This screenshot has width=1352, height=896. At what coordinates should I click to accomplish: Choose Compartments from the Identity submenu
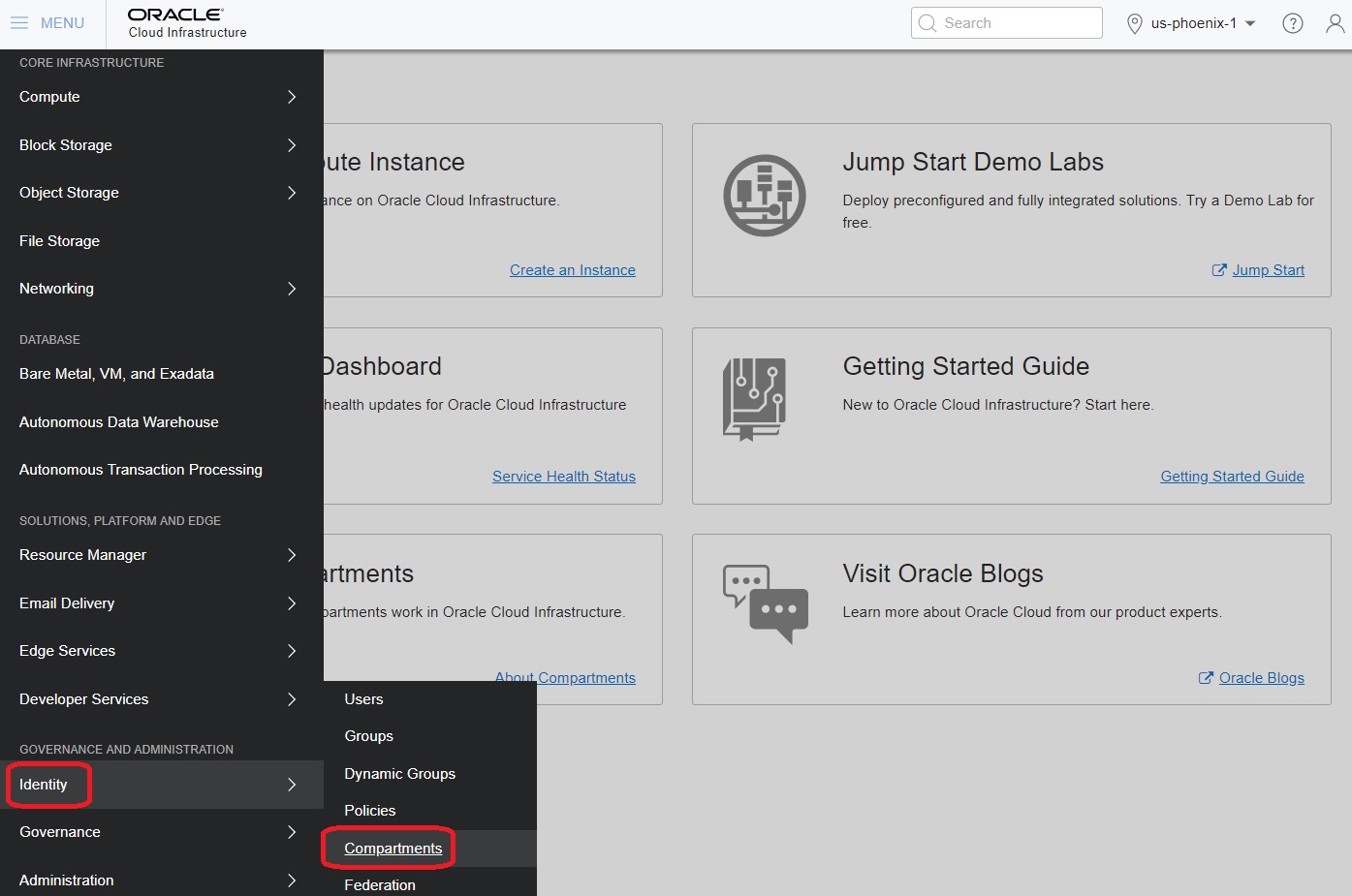(393, 849)
